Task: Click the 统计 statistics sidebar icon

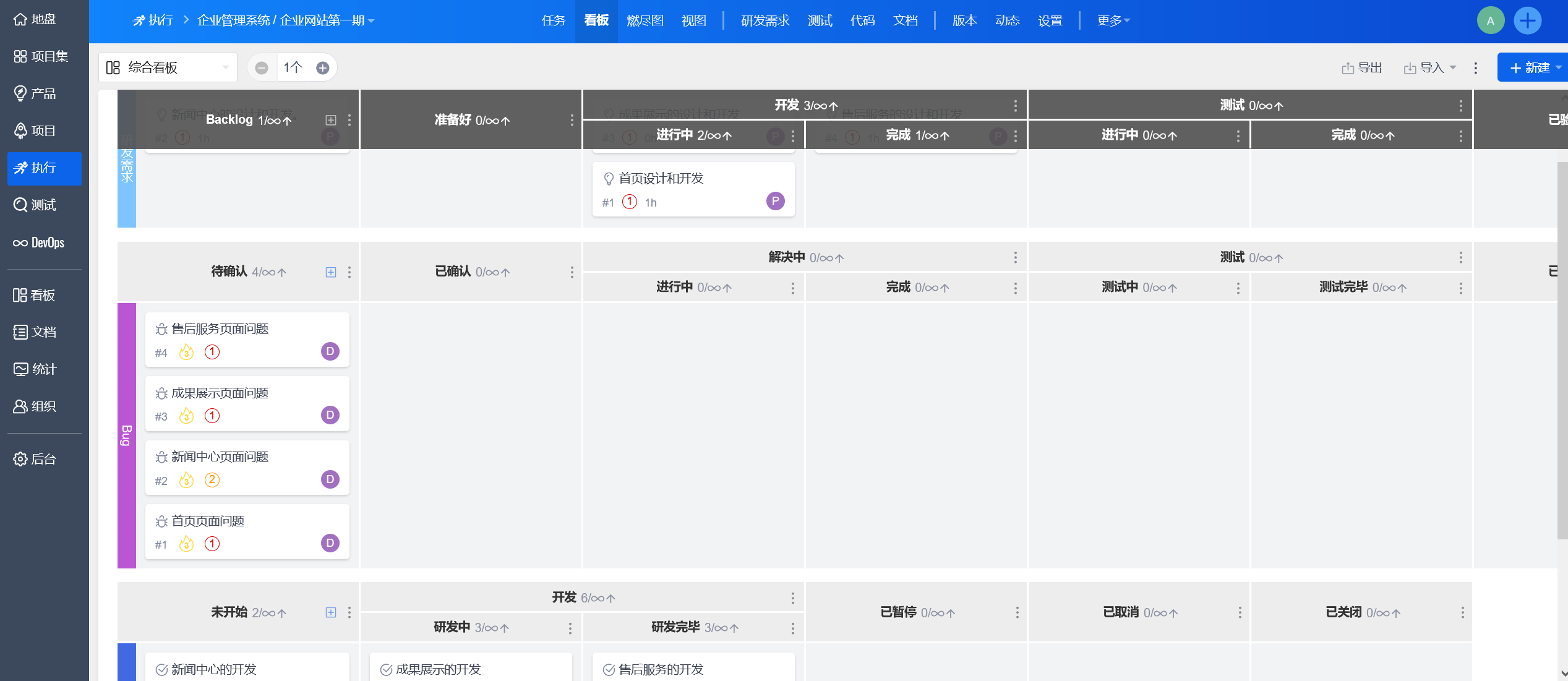Action: pyautogui.click(x=20, y=369)
